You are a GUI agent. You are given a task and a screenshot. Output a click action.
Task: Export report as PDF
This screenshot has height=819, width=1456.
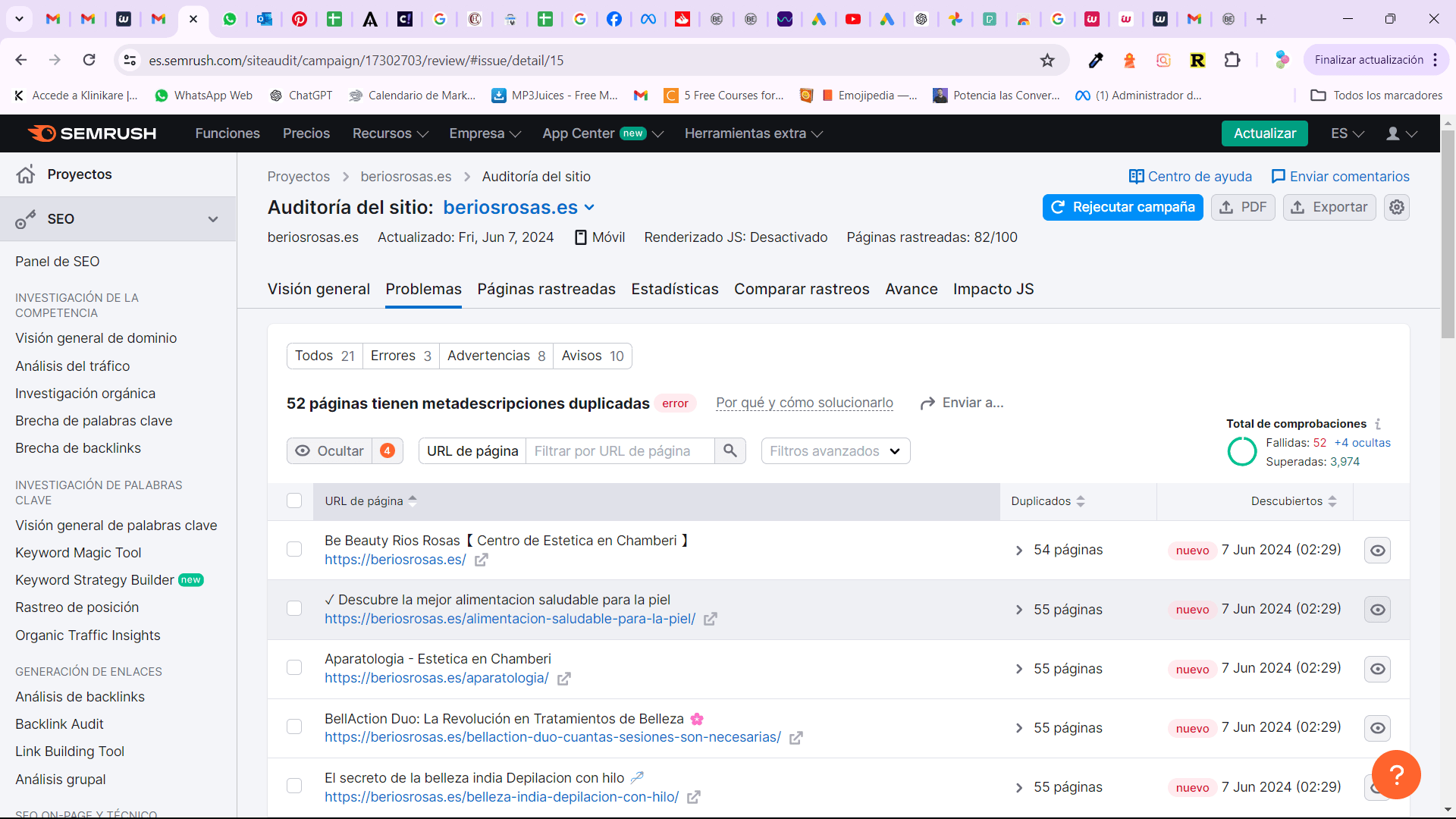click(x=1242, y=207)
